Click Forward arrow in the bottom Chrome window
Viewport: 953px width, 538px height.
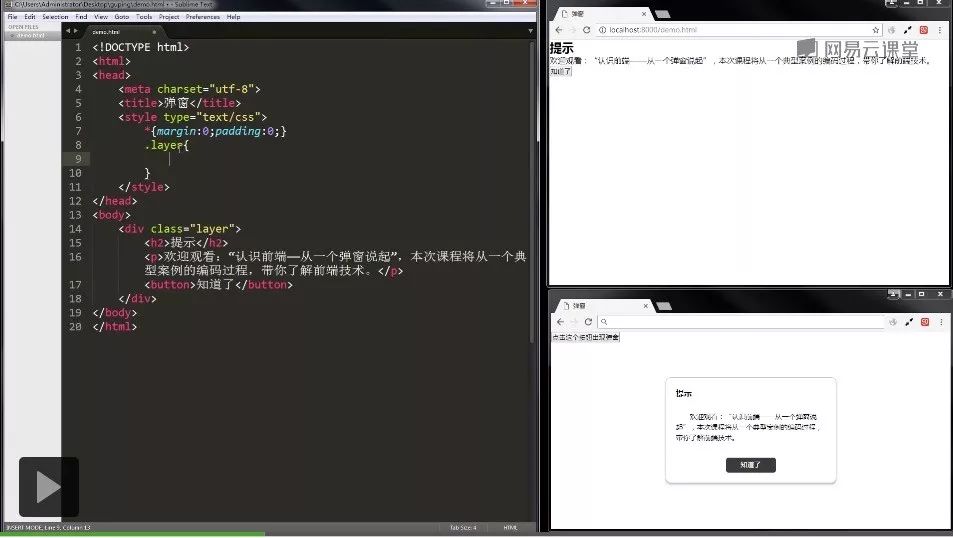(574, 322)
